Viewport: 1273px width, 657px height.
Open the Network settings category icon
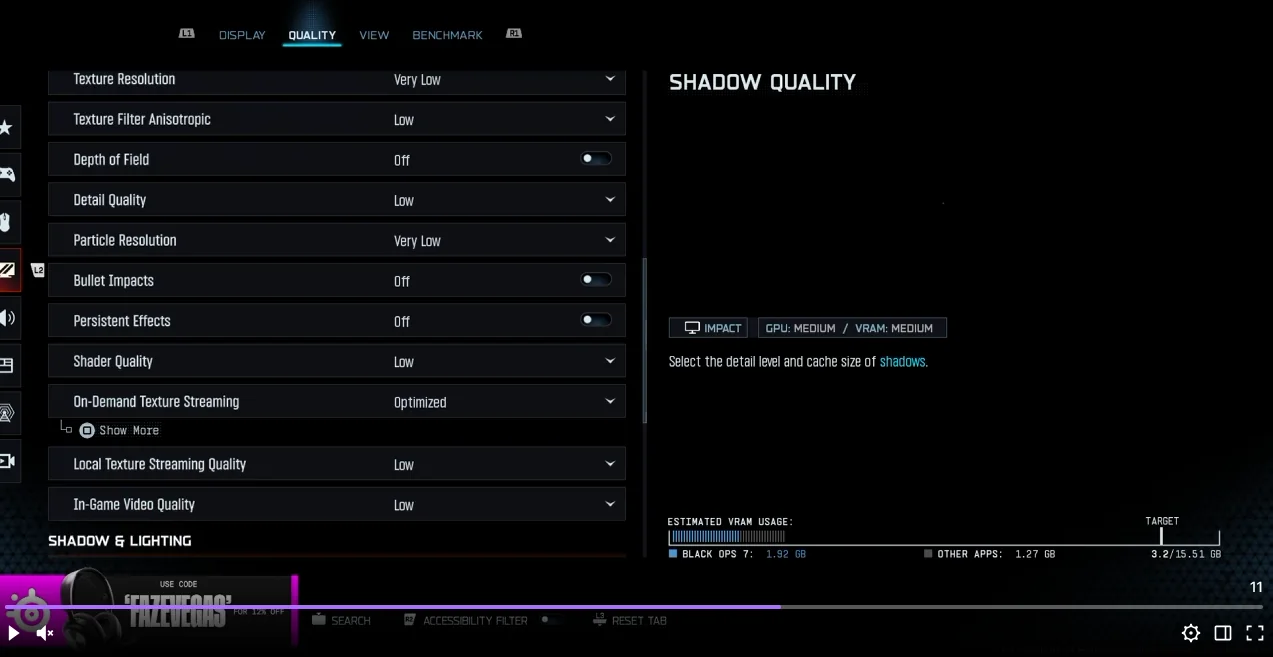point(8,413)
